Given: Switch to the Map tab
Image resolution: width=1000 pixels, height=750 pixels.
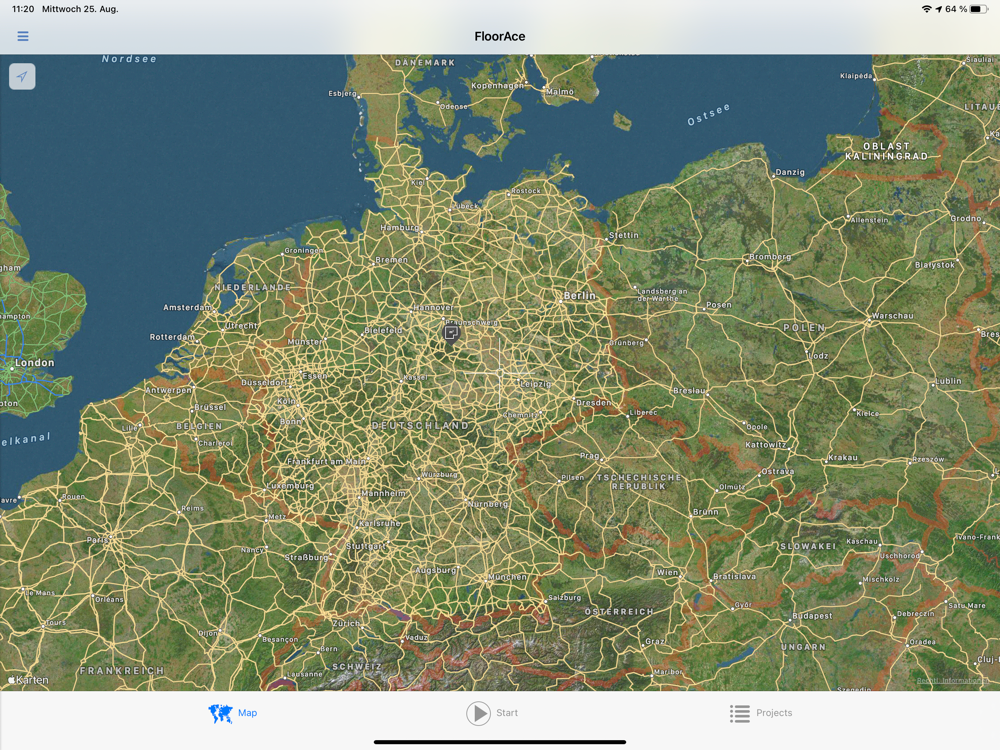Looking at the screenshot, I should 233,713.
